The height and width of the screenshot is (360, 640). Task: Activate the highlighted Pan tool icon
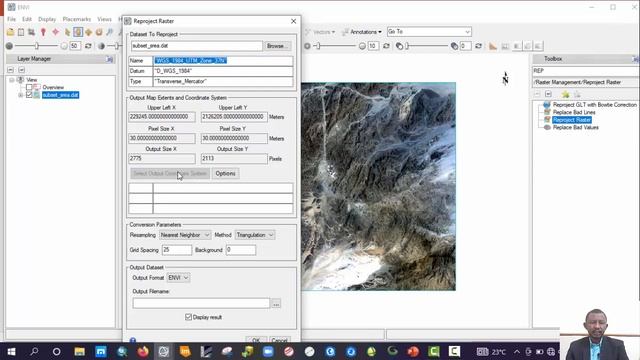[x=78, y=32]
